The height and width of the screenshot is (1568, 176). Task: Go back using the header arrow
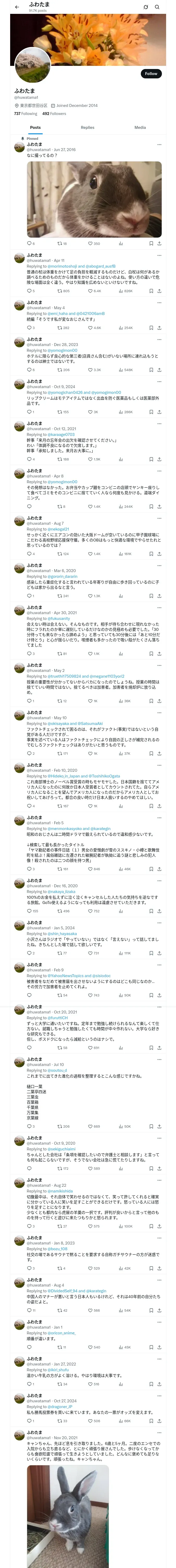(x=17, y=7)
